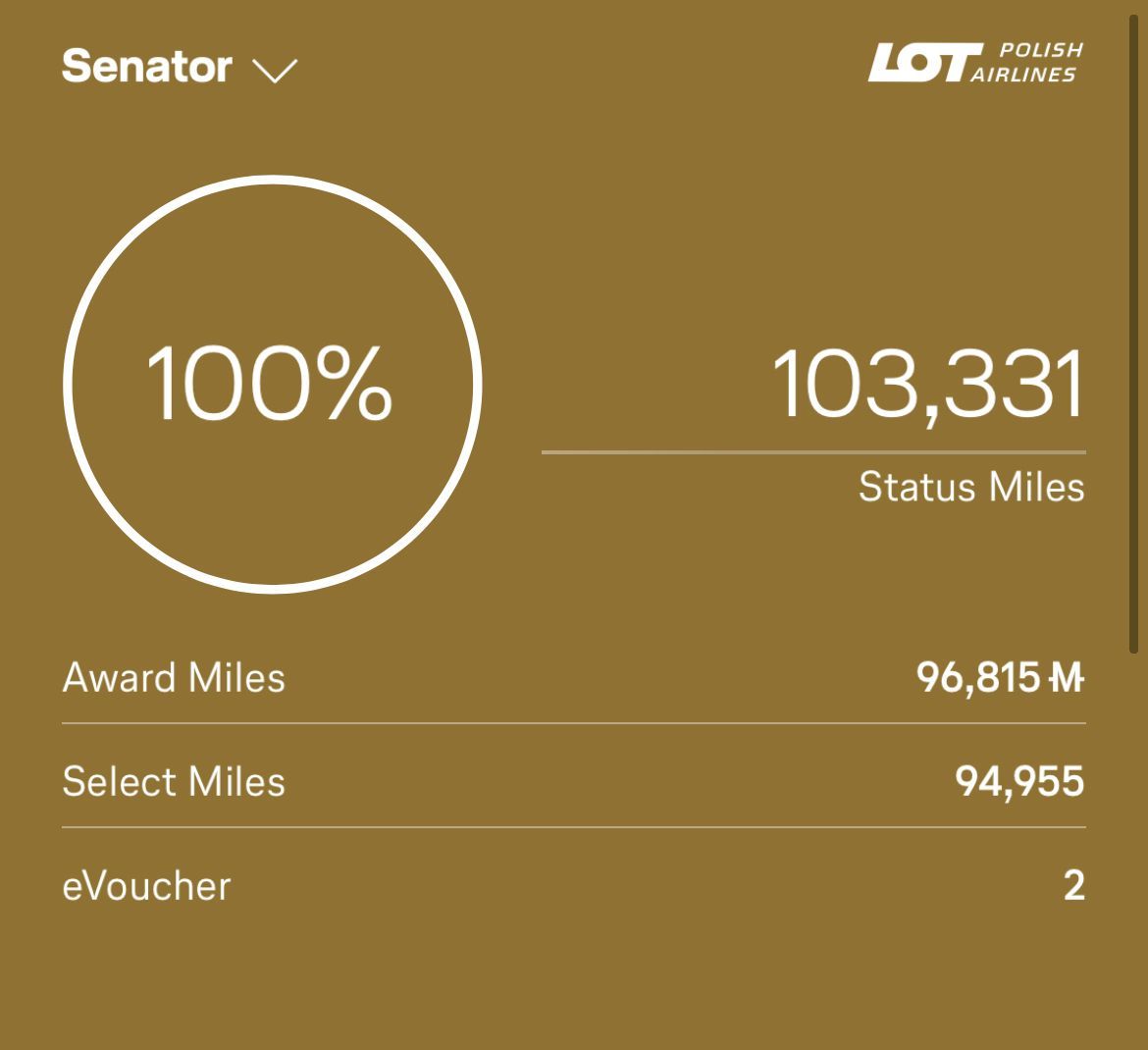Image resolution: width=1148 pixels, height=1050 pixels.
Task: Click the percent sign inside the circle
Action: point(356,384)
